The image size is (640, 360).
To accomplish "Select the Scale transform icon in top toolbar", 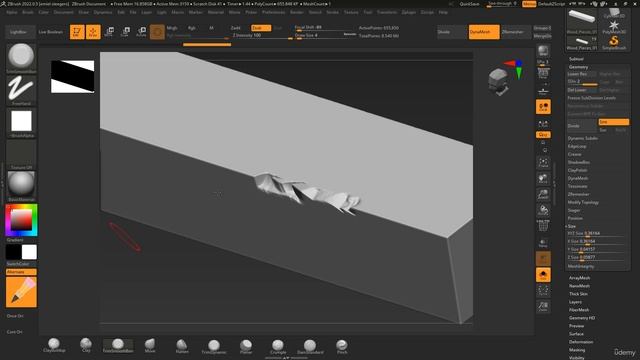I will (125, 32).
